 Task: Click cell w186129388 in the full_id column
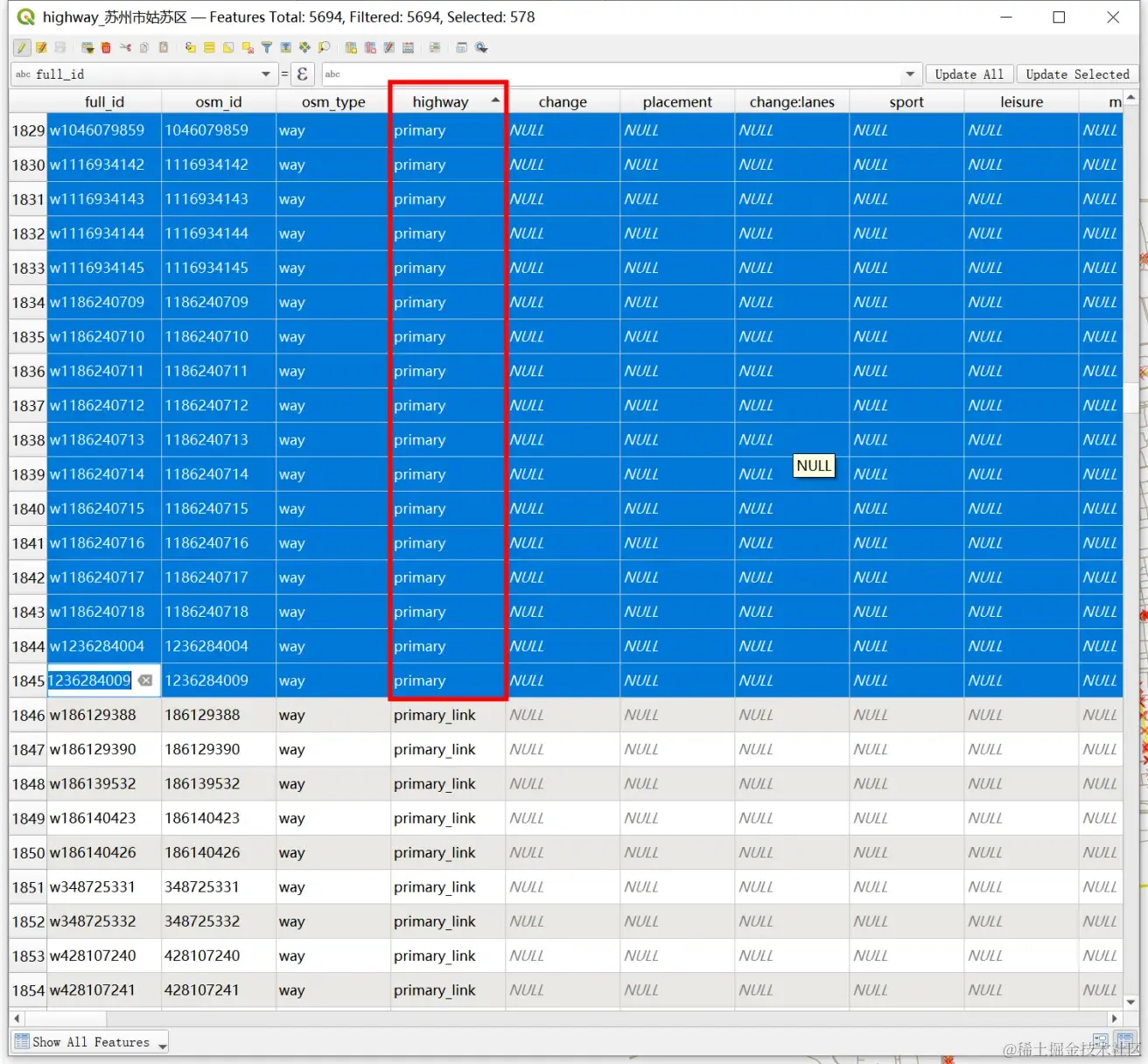click(x=104, y=715)
